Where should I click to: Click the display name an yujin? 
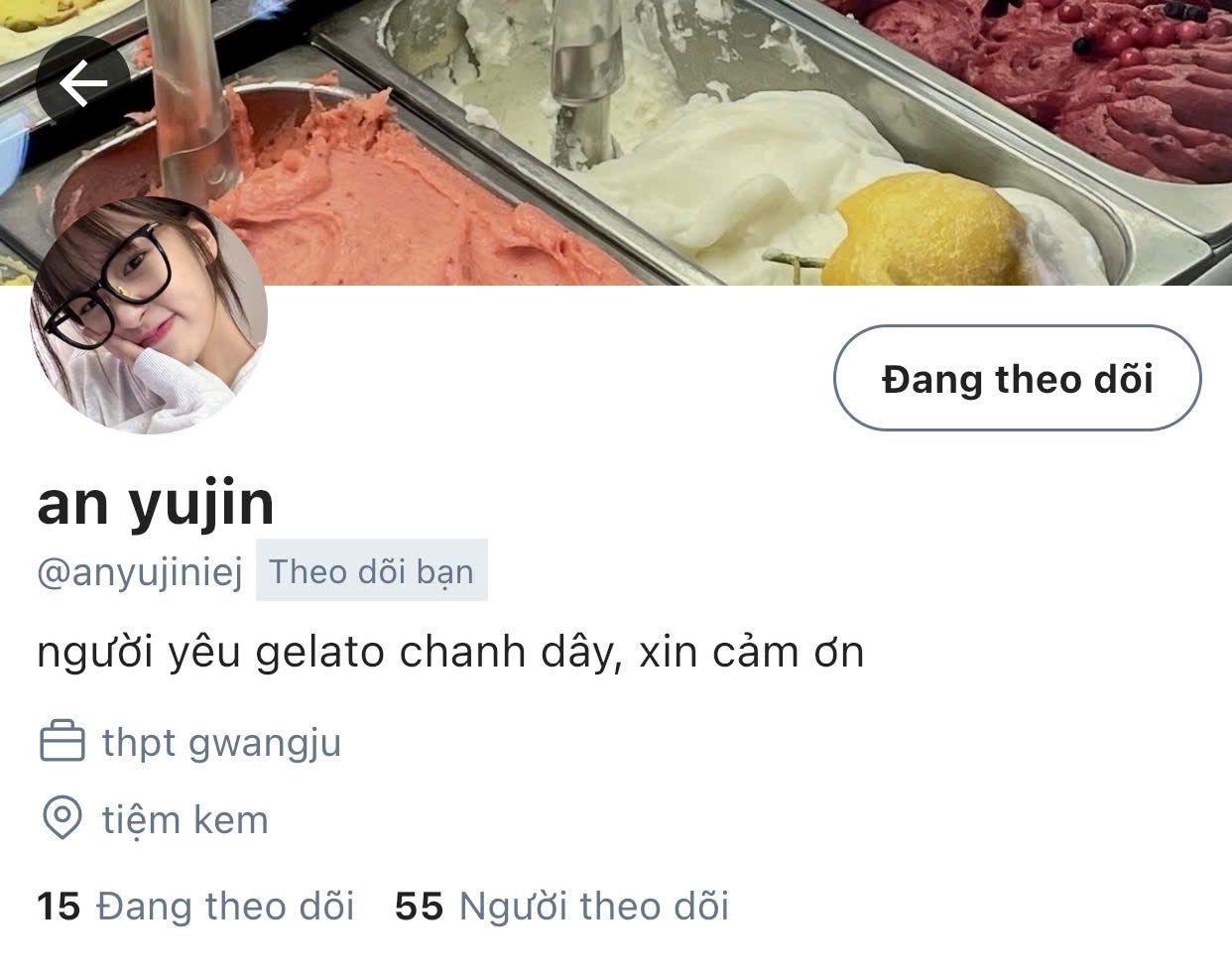(x=156, y=503)
